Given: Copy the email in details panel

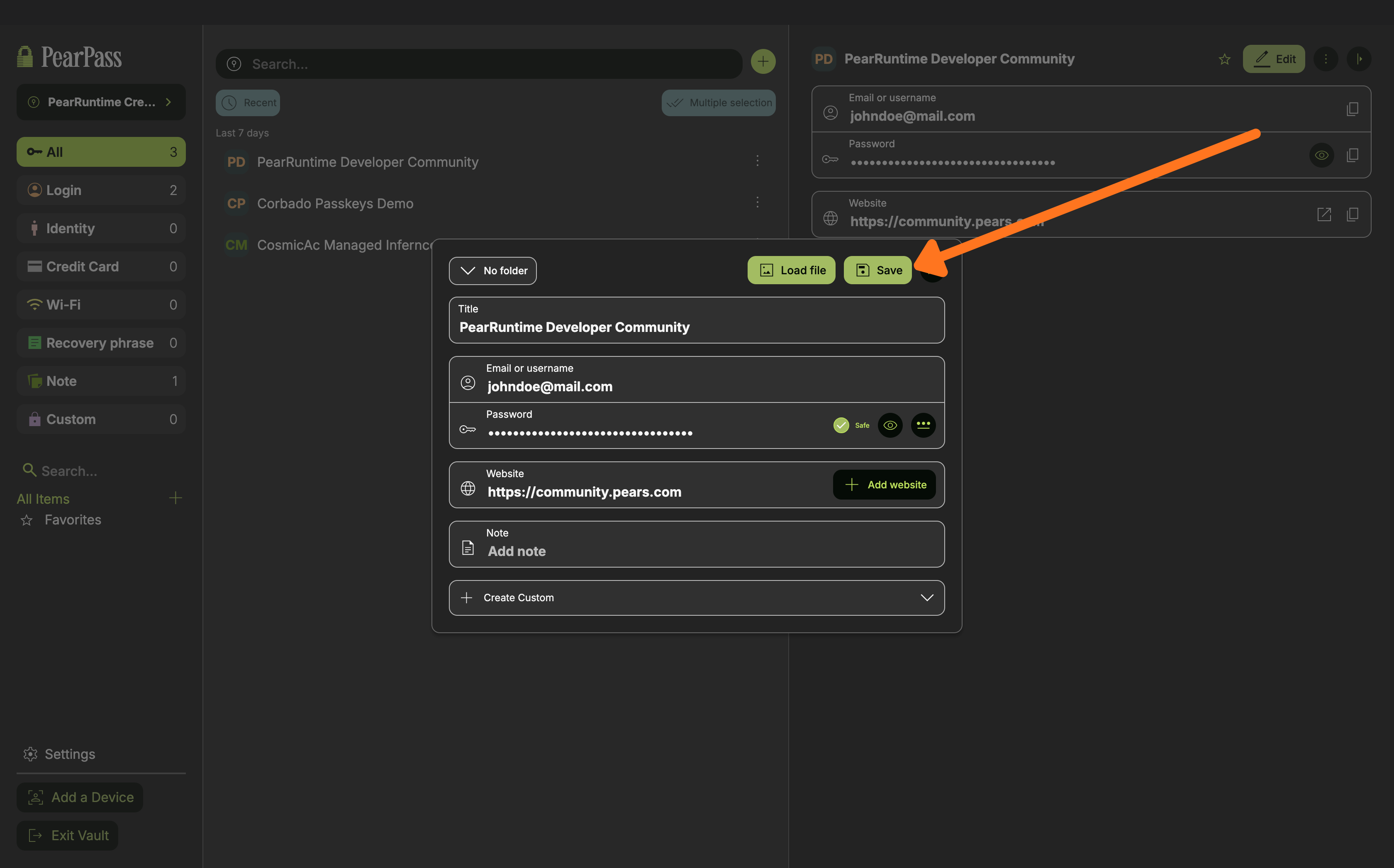Looking at the screenshot, I should click(x=1352, y=109).
